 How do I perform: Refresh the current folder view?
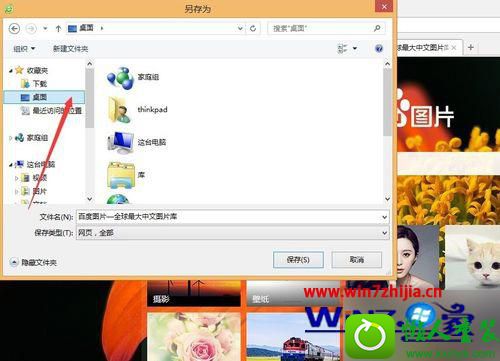click(x=253, y=29)
